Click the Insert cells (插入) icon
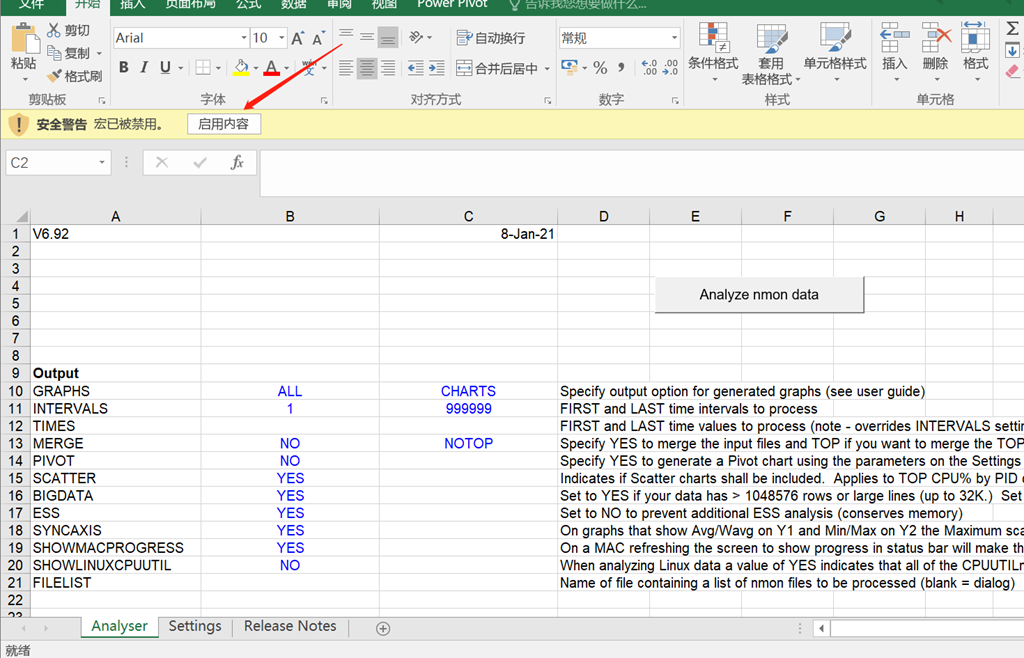Screen dimensions: 1024x658 coord(895,37)
